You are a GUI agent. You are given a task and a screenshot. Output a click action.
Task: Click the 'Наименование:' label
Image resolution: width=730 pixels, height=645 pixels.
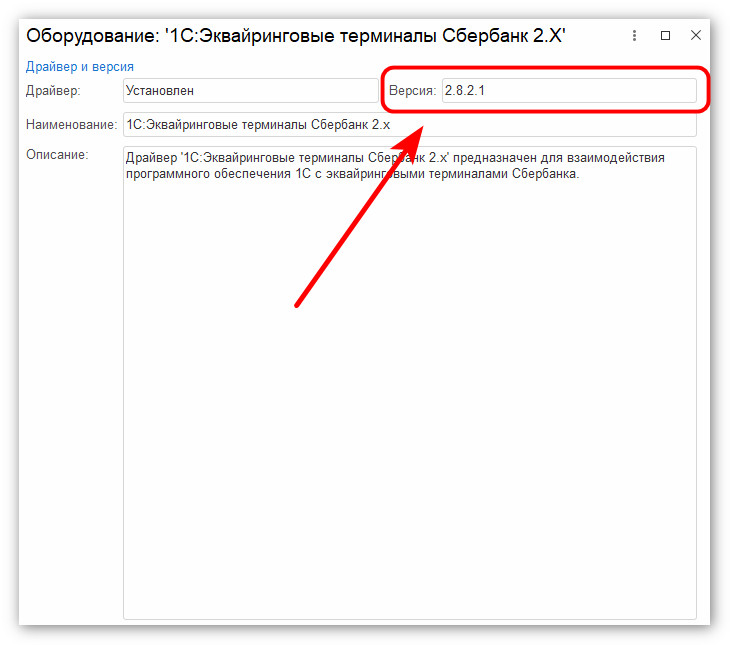pos(72,124)
